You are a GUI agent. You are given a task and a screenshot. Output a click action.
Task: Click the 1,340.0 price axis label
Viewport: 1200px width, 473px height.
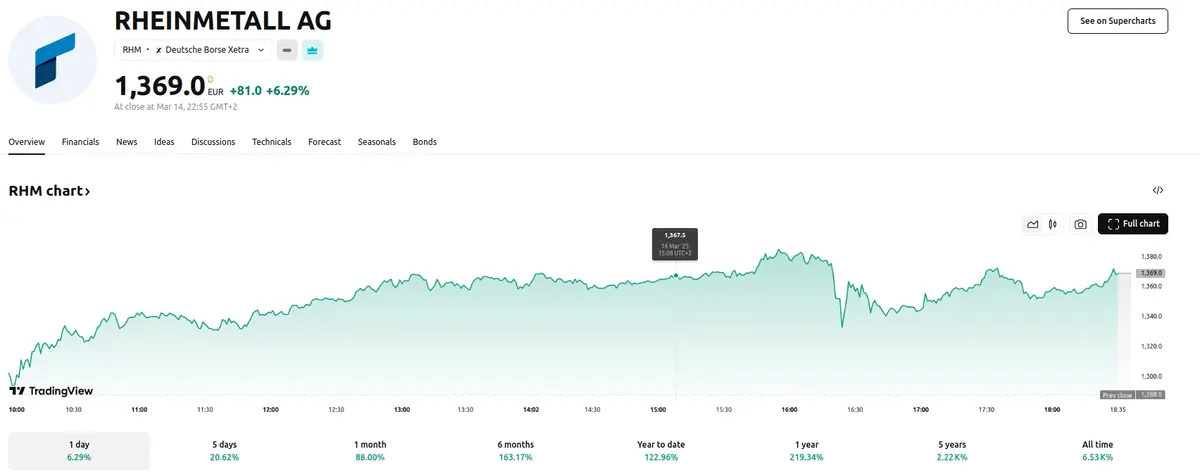pos(1150,316)
